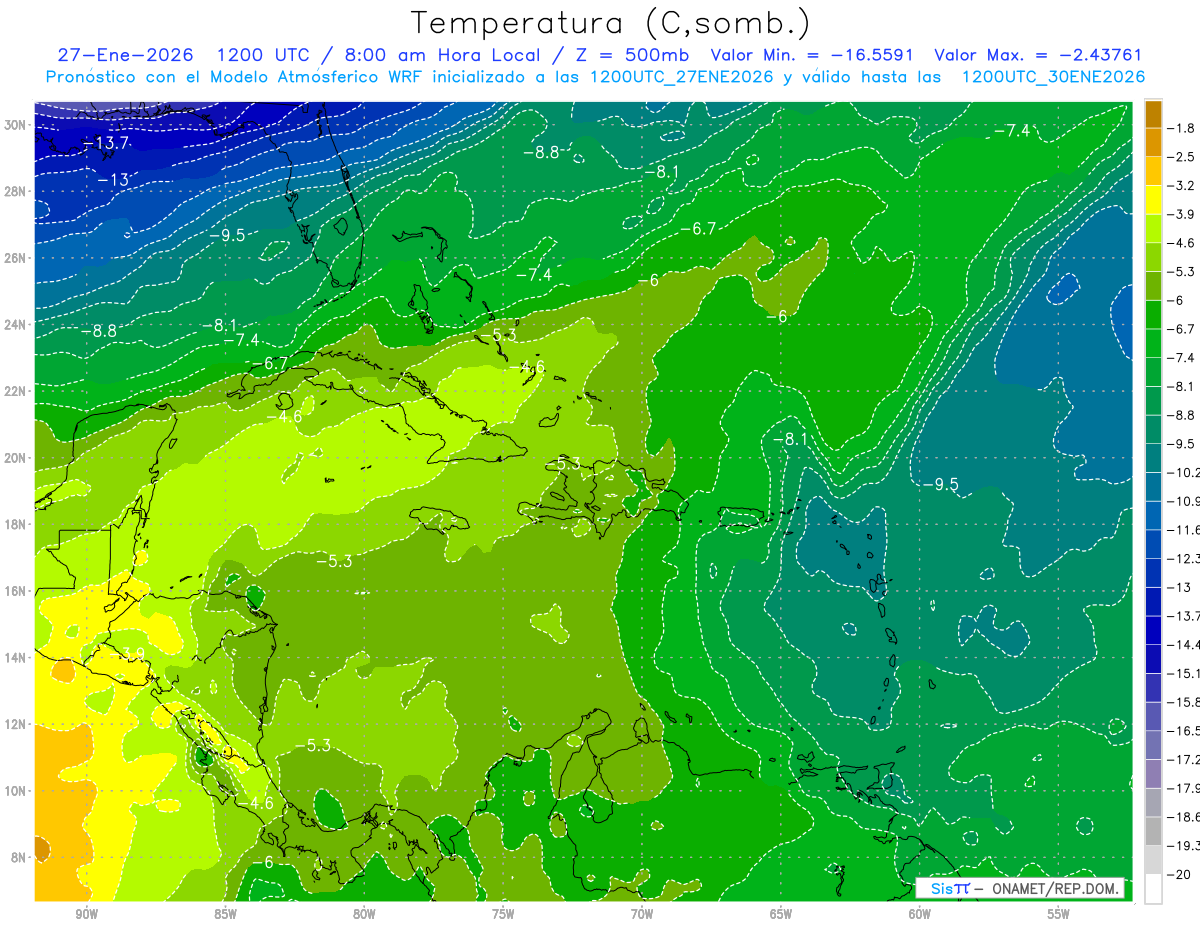
Task: Click the -1.8 colorbar label
Action: 1181,128
